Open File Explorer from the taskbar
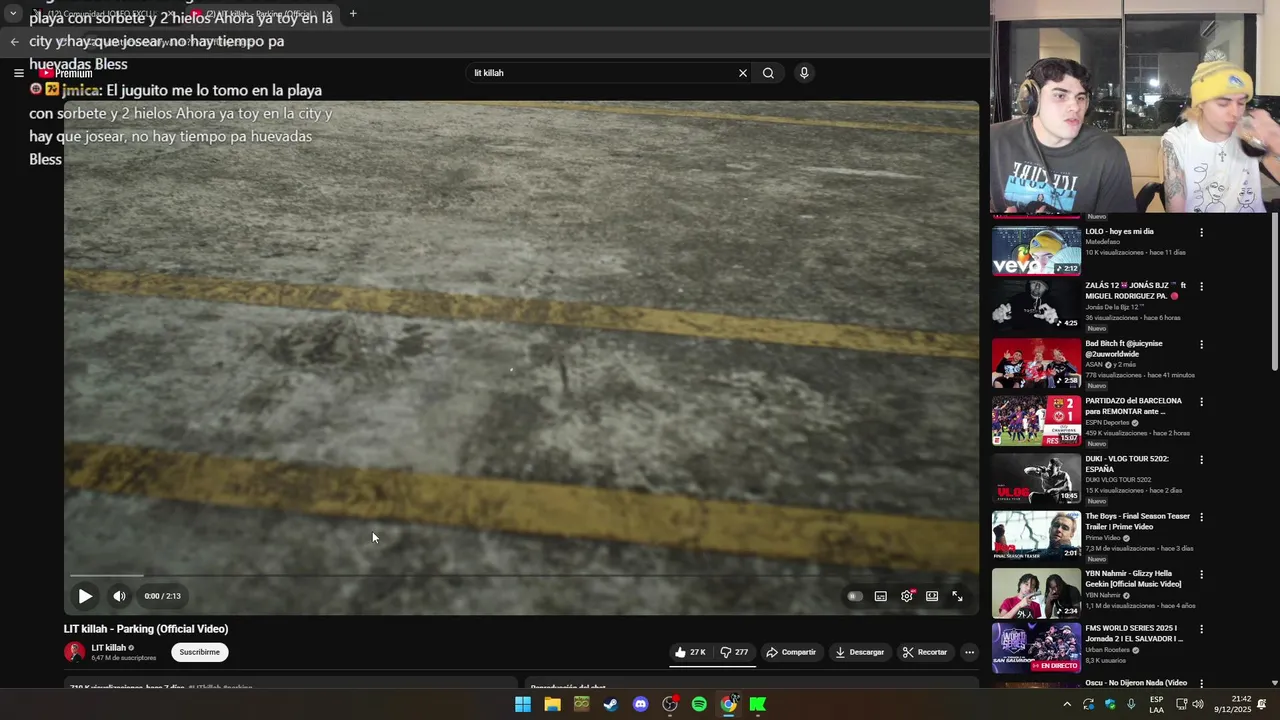 coord(552,704)
